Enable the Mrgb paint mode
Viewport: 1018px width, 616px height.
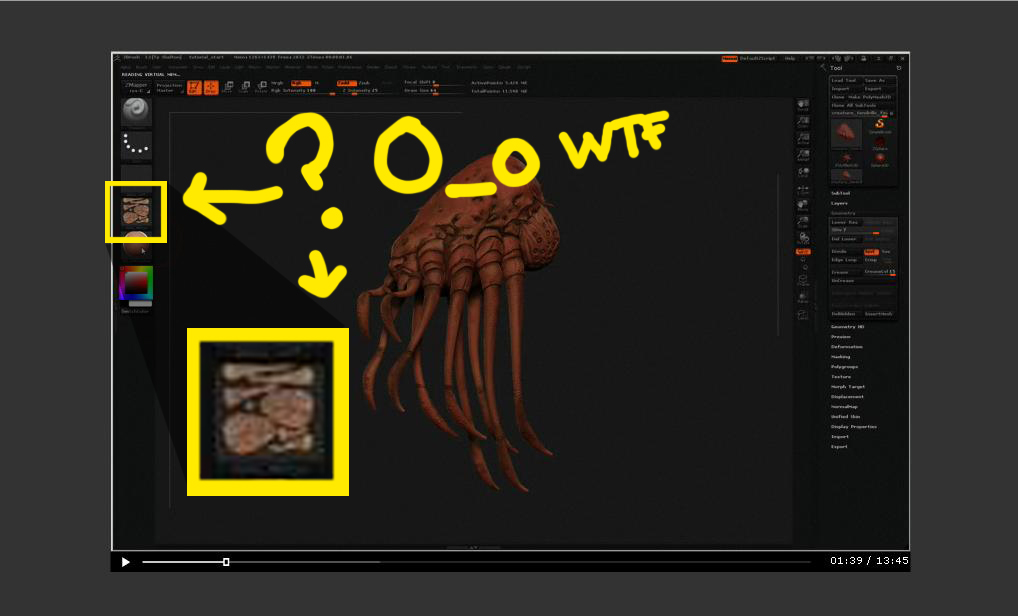277,83
